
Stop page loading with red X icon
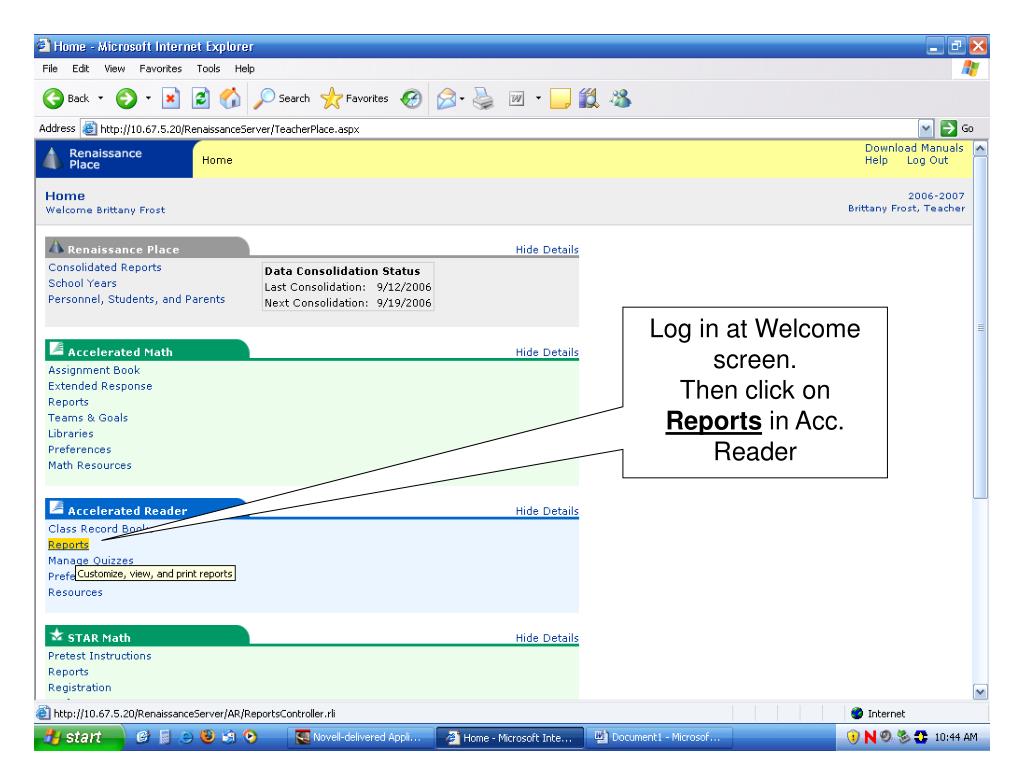170,99
